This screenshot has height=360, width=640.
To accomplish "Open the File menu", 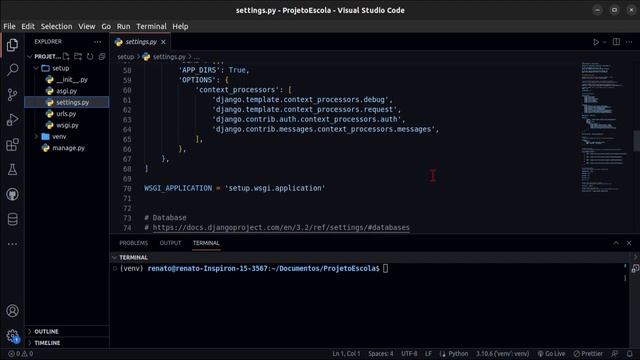I will pos(9,27).
